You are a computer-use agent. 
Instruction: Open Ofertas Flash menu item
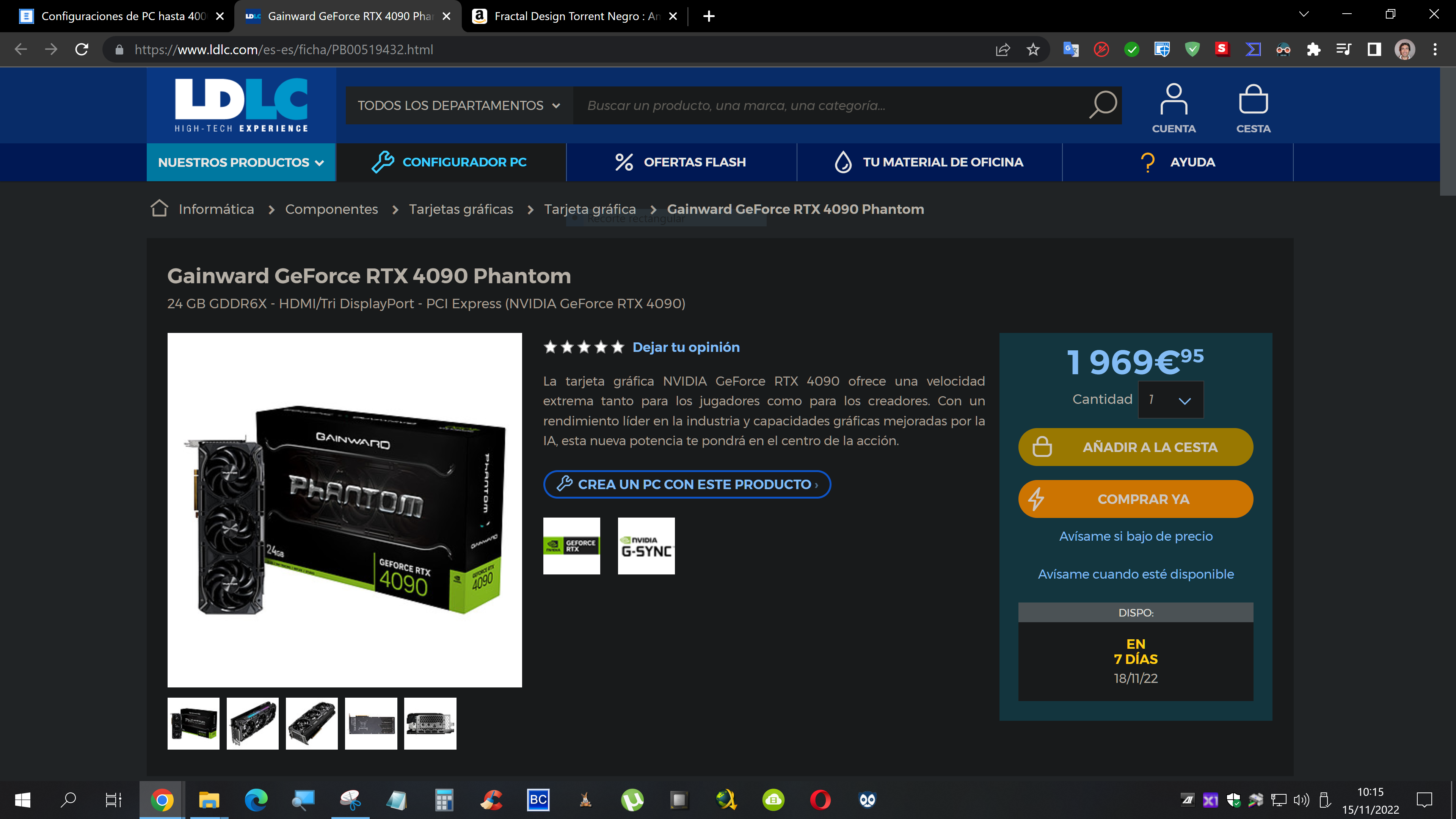point(681,162)
